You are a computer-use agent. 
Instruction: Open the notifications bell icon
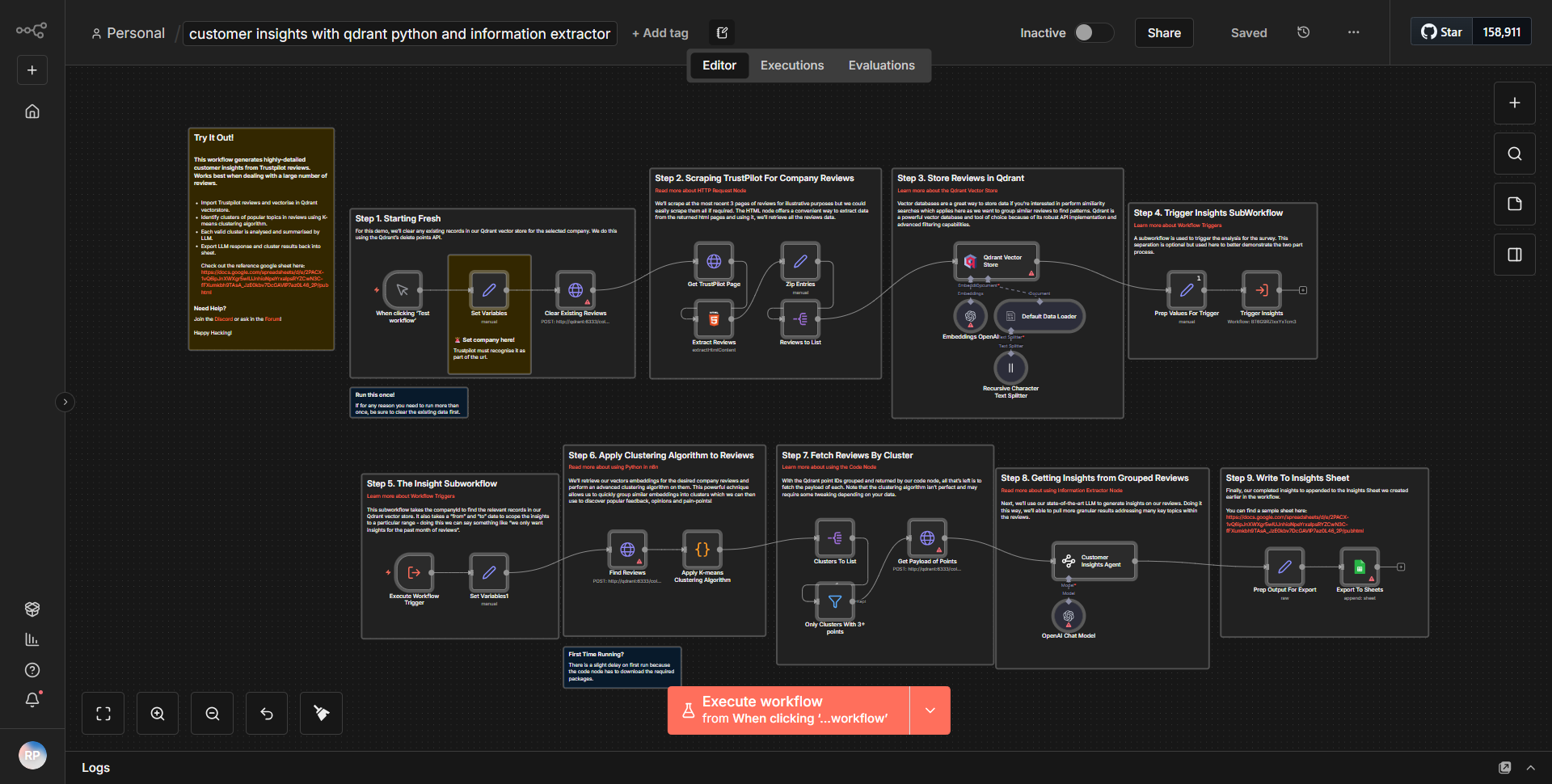(x=32, y=700)
